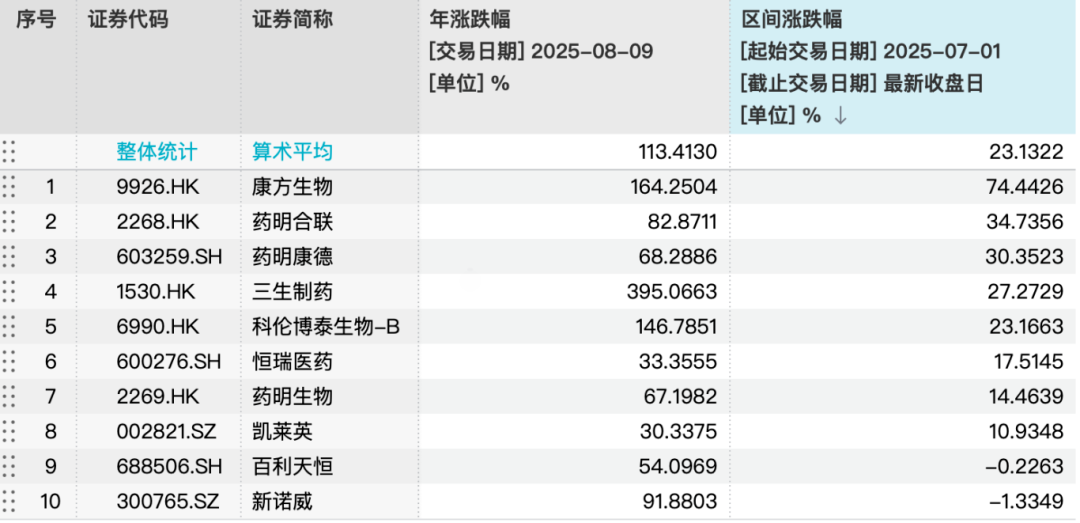The width and height of the screenshot is (1080, 523).
Task: Select code 002821.SZ
Action: point(166,432)
